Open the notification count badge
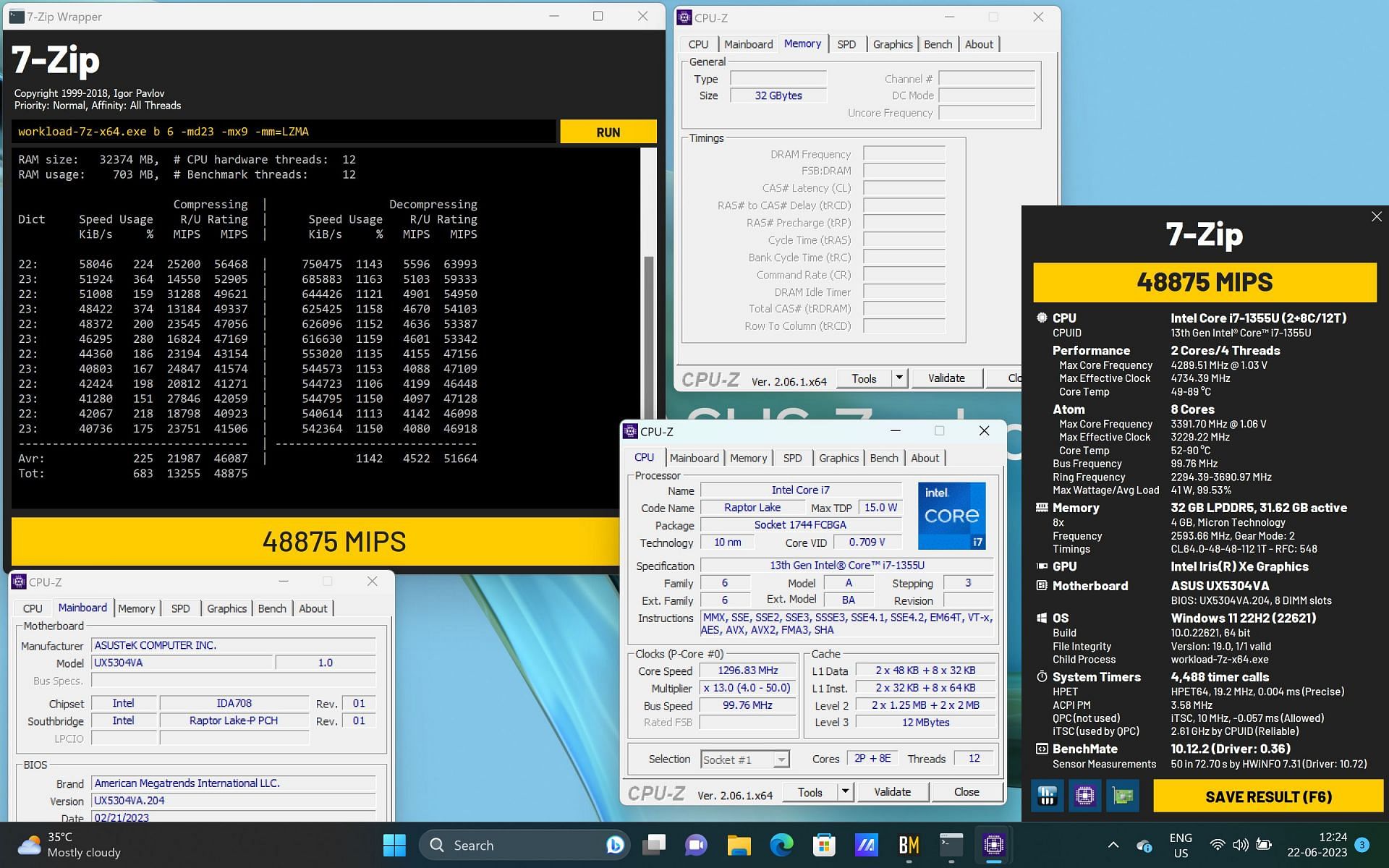This screenshot has width=1389, height=868. click(1362, 845)
